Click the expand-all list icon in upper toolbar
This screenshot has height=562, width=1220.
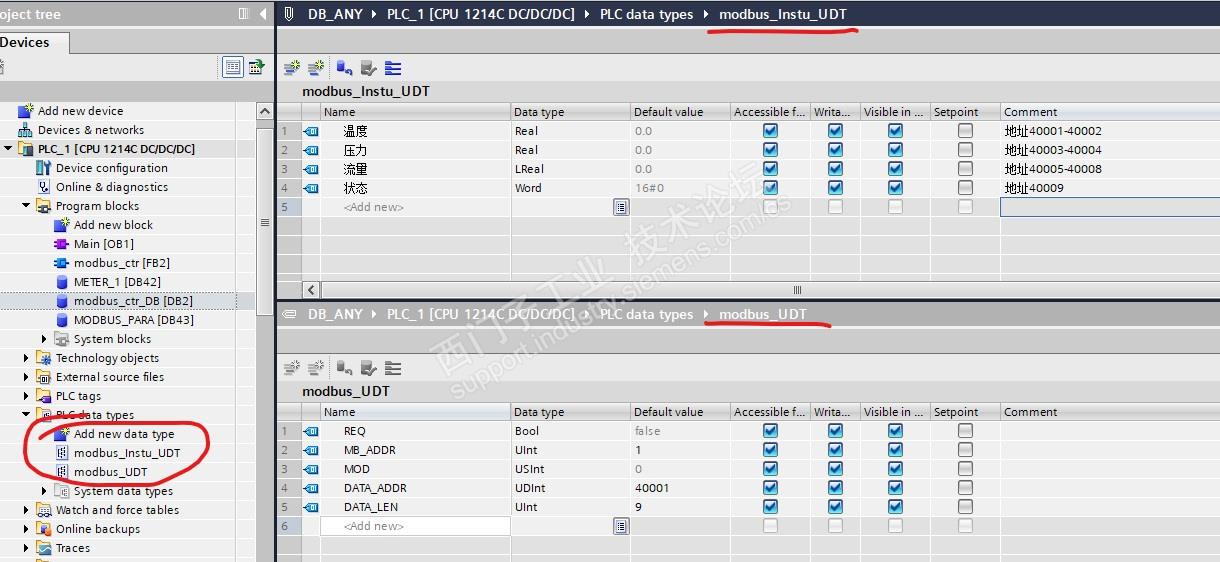click(x=393, y=68)
